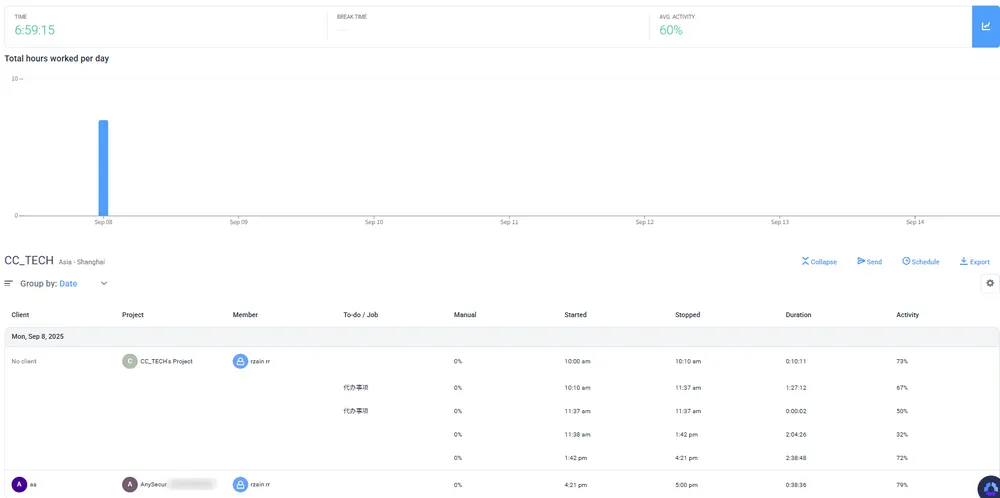Click the 10:00 am started time
The width and height of the screenshot is (1000, 498).
577,362
